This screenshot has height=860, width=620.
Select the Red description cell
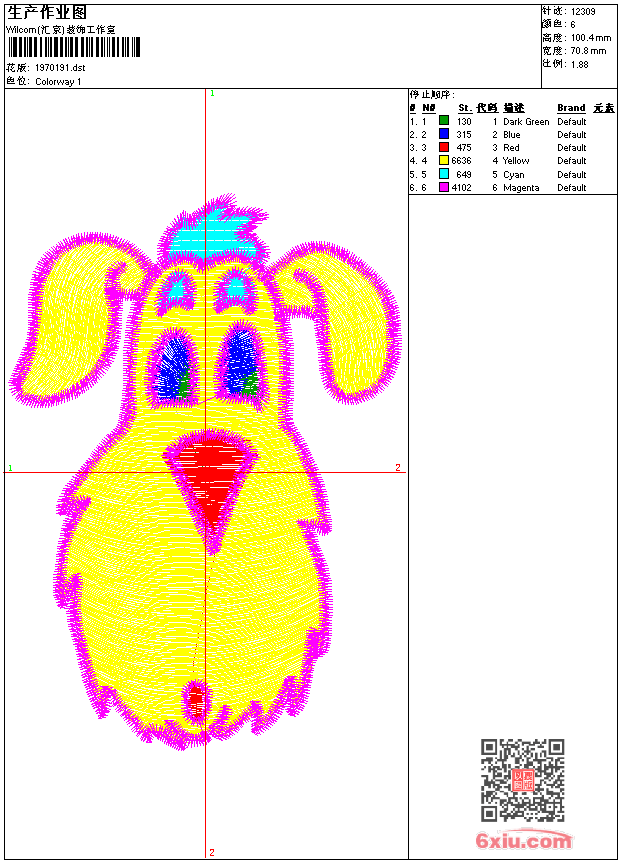click(511, 148)
